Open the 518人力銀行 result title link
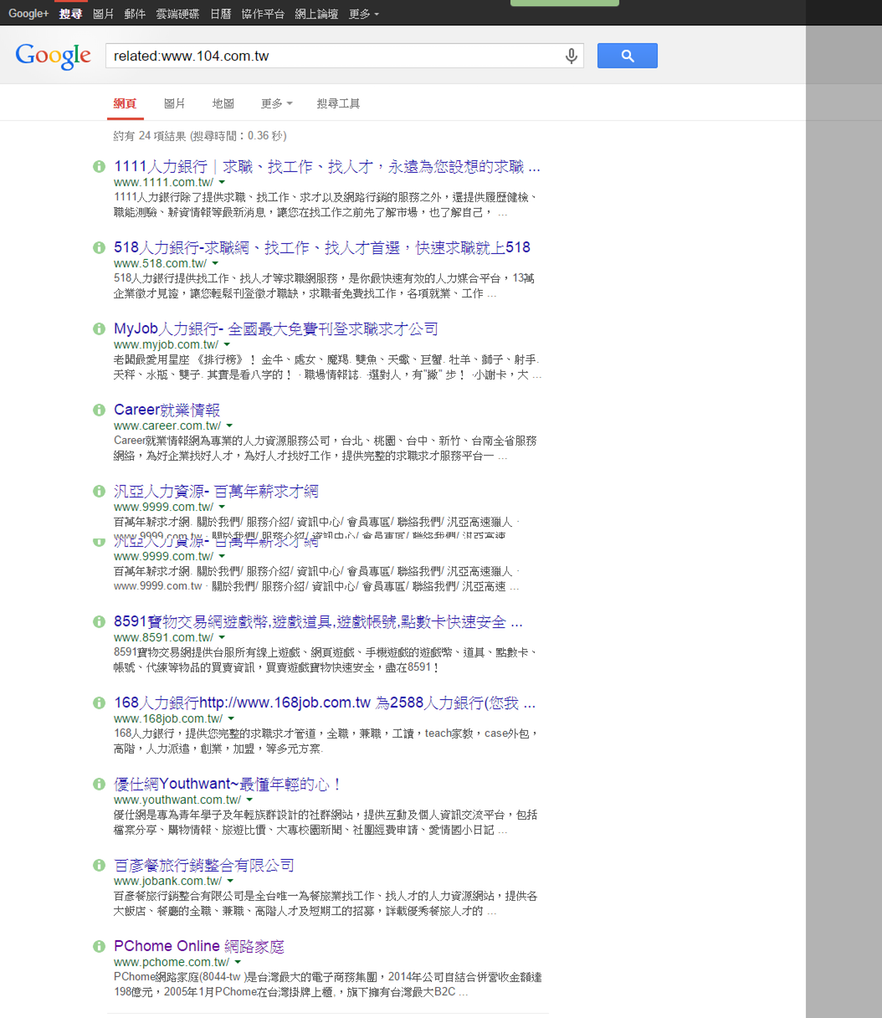Image resolution: width=882 pixels, height=1018 pixels. coord(322,248)
